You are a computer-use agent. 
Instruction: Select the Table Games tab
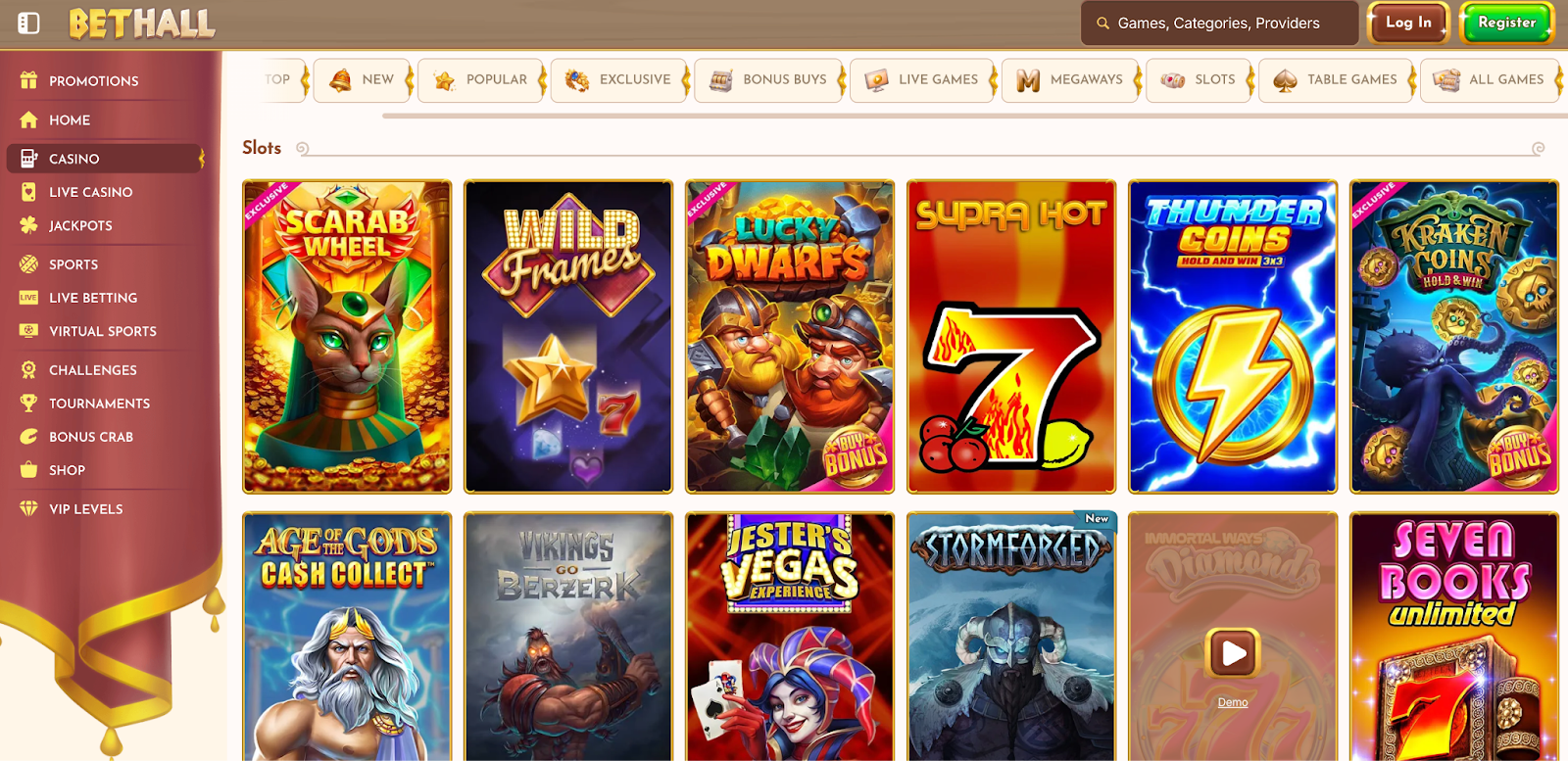(x=1337, y=79)
